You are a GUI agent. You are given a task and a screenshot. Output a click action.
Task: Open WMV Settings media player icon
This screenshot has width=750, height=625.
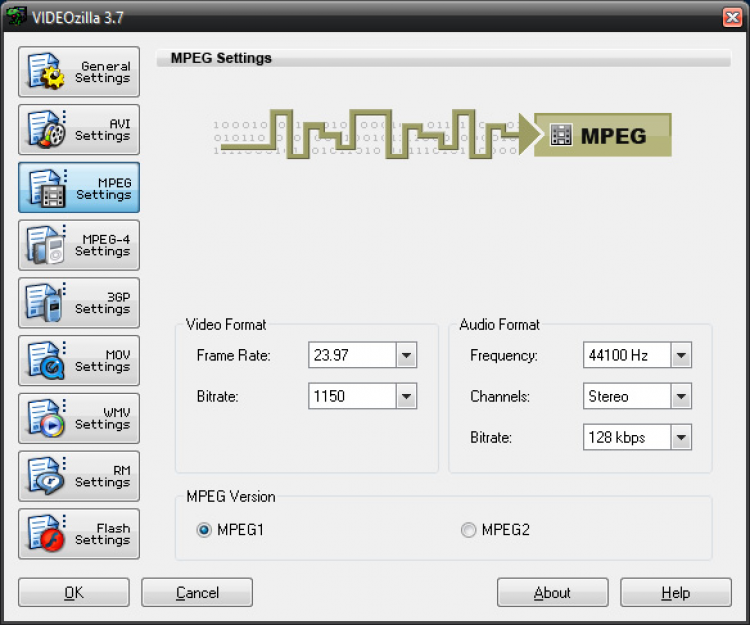coord(46,418)
